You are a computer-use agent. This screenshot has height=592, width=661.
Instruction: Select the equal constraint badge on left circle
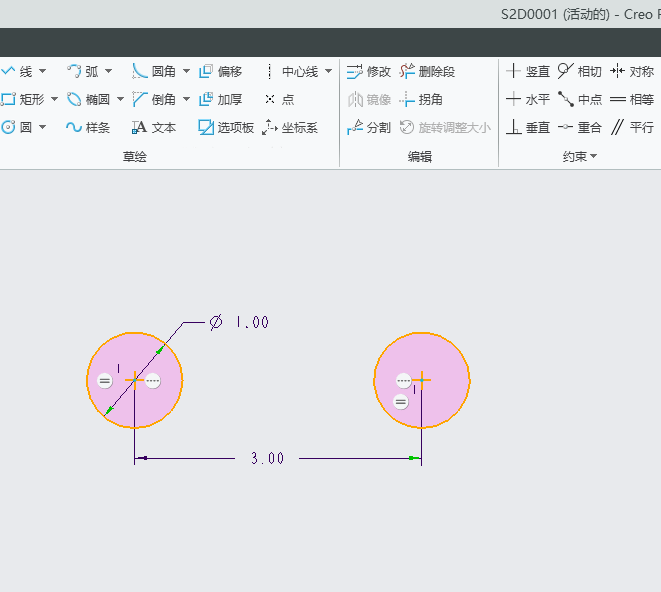[x=105, y=381]
